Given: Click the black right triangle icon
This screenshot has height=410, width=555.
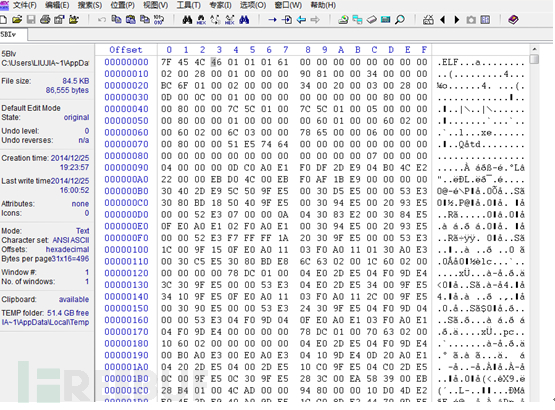Looking at the screenshot, I should coord(457,20).
